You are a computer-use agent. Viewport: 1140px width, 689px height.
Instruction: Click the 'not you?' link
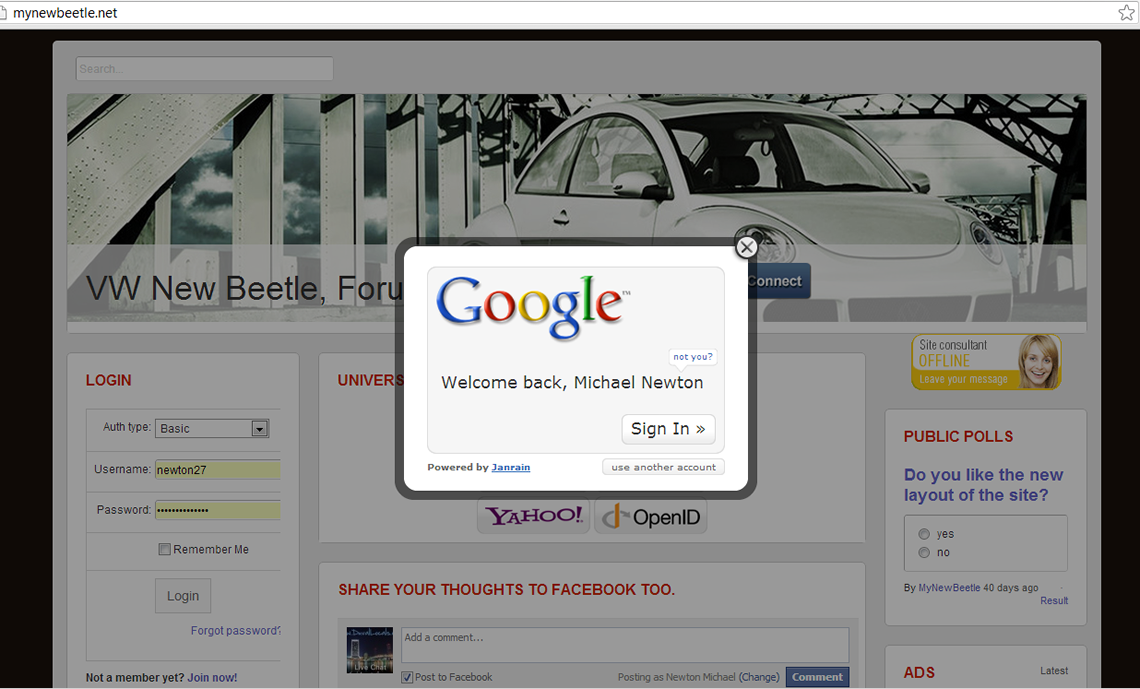pyautogui.click(x=692, y=357)
